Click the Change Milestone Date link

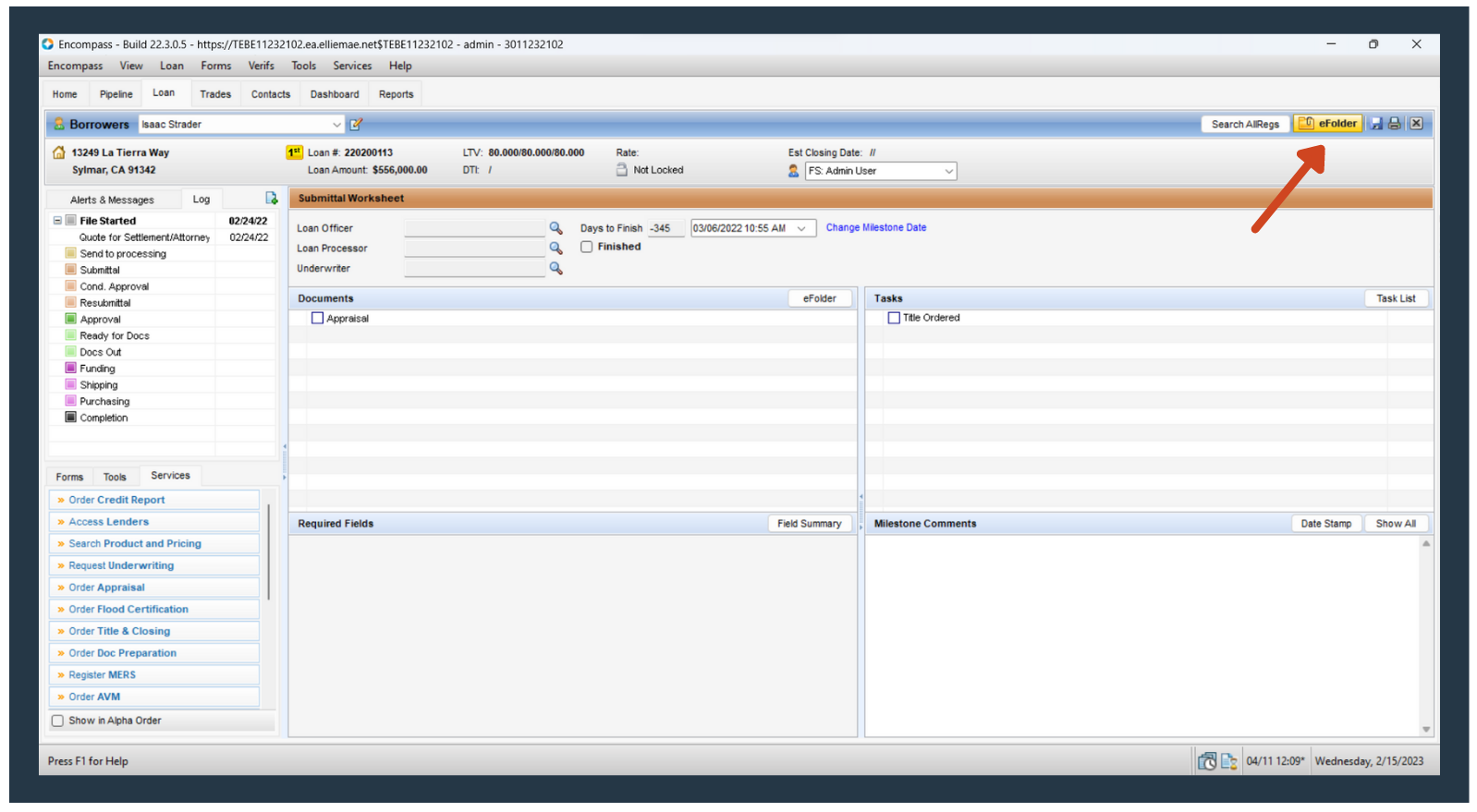pos(876,227)
